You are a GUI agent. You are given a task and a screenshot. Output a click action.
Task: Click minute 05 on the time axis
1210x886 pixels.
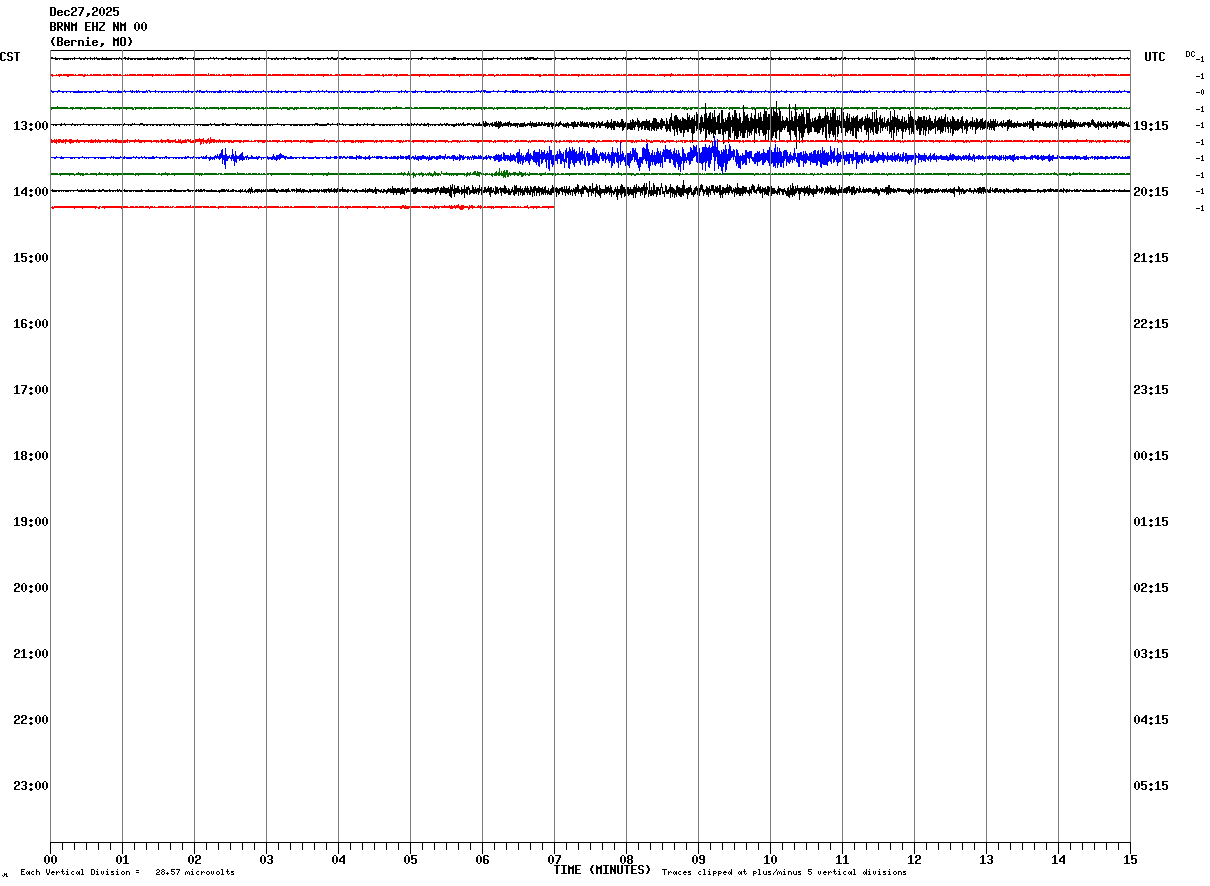click(410, 859)
